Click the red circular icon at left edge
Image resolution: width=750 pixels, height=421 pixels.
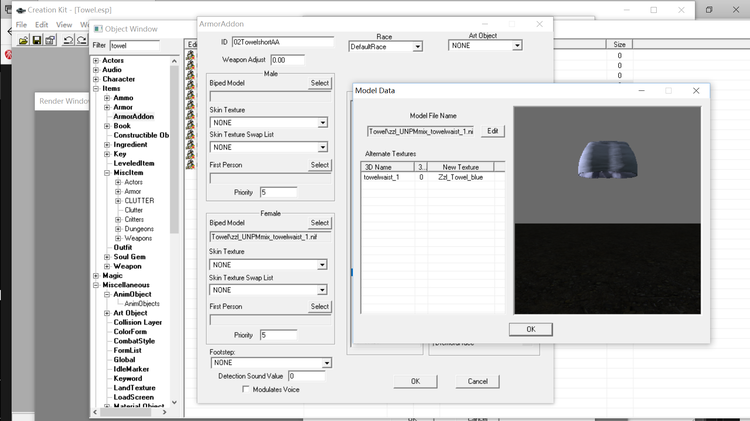click(8, 54)
